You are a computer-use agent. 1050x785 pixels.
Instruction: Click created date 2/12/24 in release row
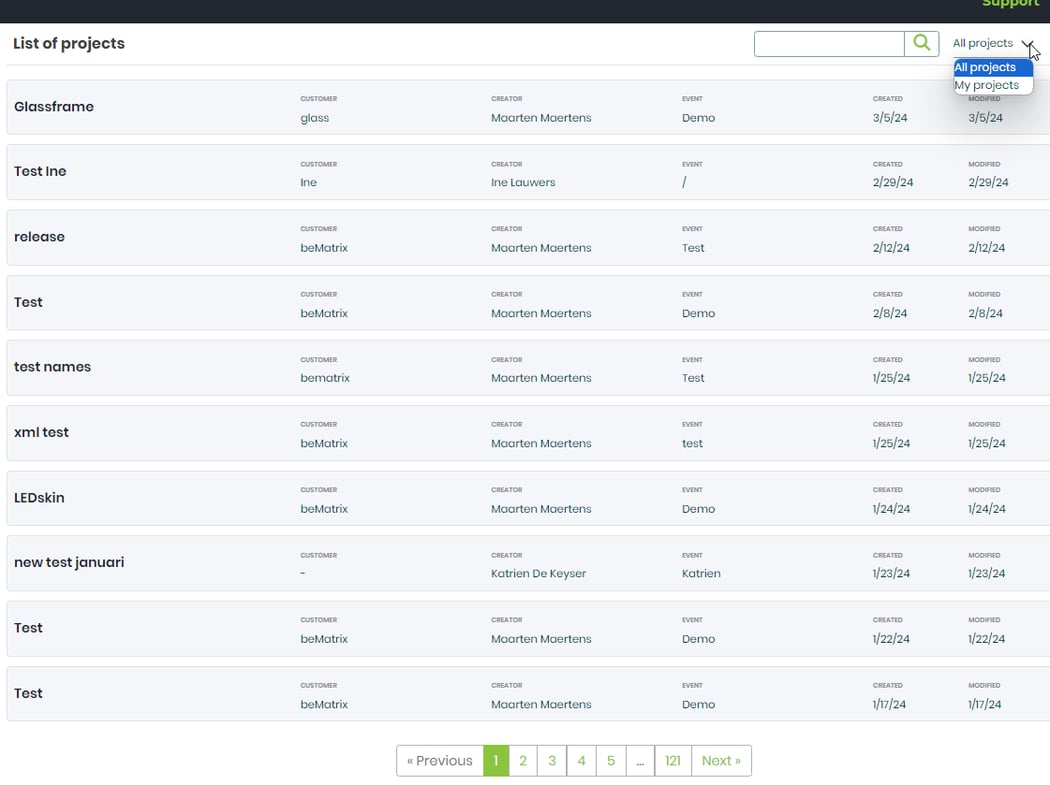pyautogui.click(x=891, y=248)
